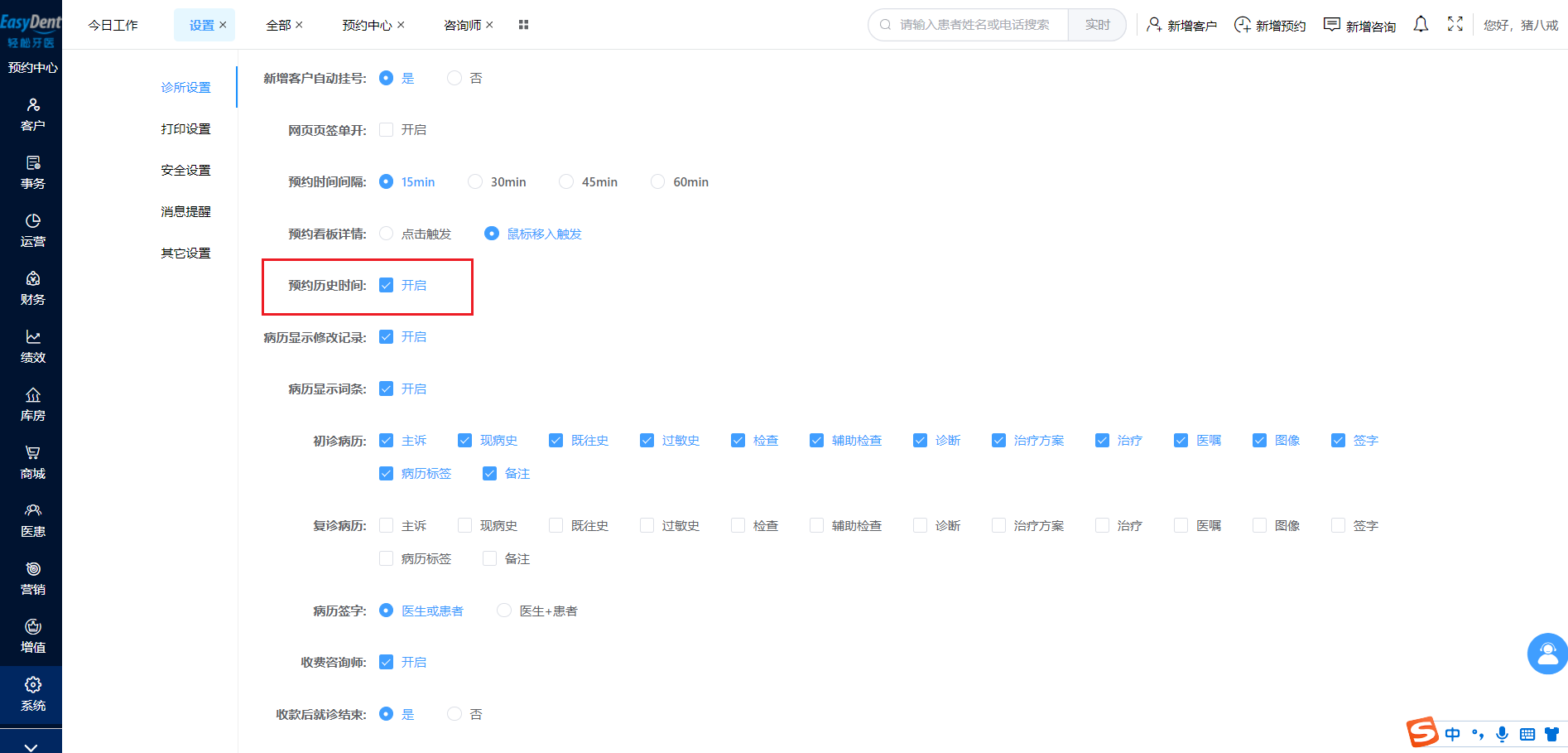Check 备注 in 复诊病历
Screen dimensions: 1568x753
point(490,558)
